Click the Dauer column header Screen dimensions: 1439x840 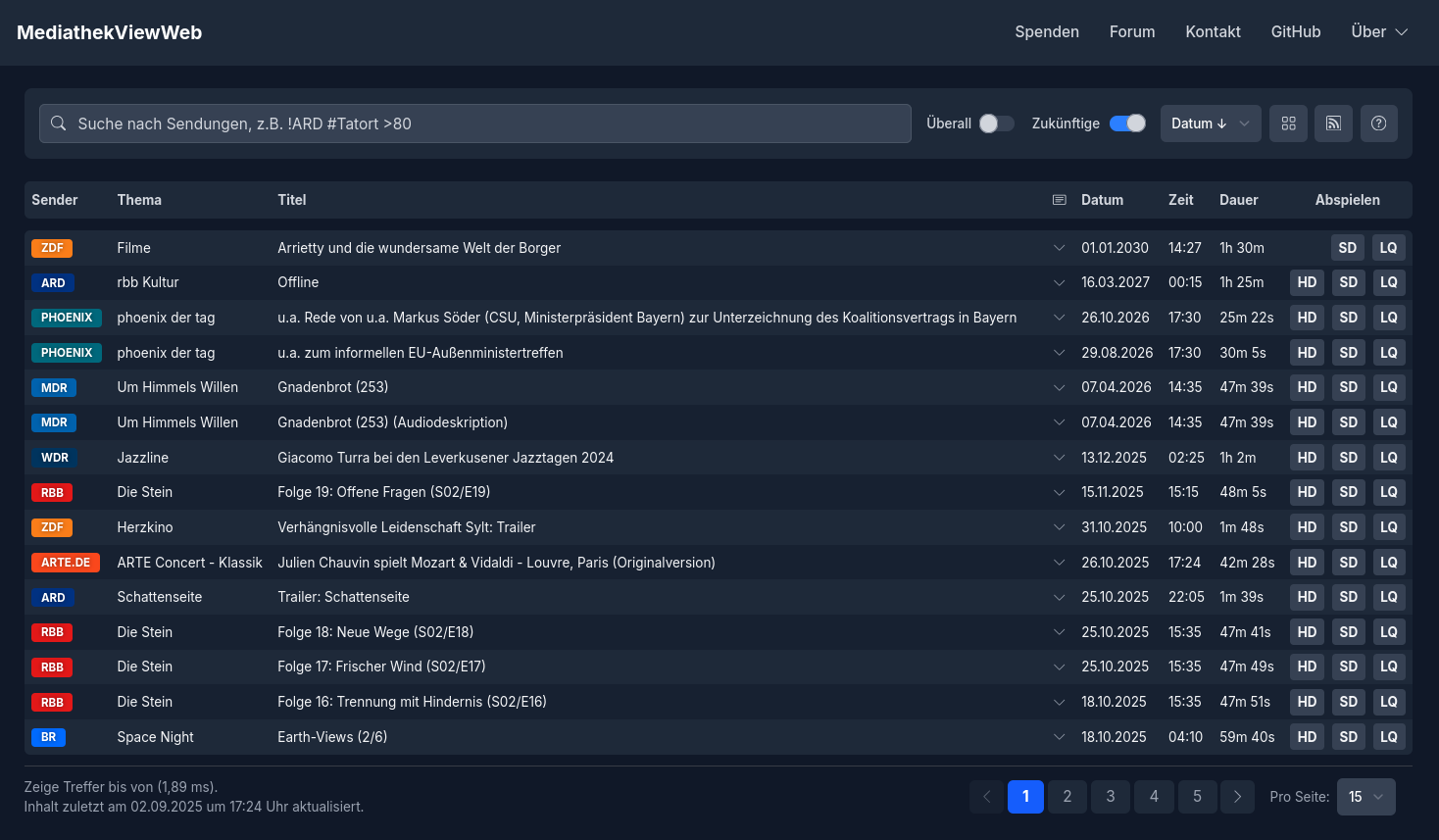click(x=1239, y=200)
